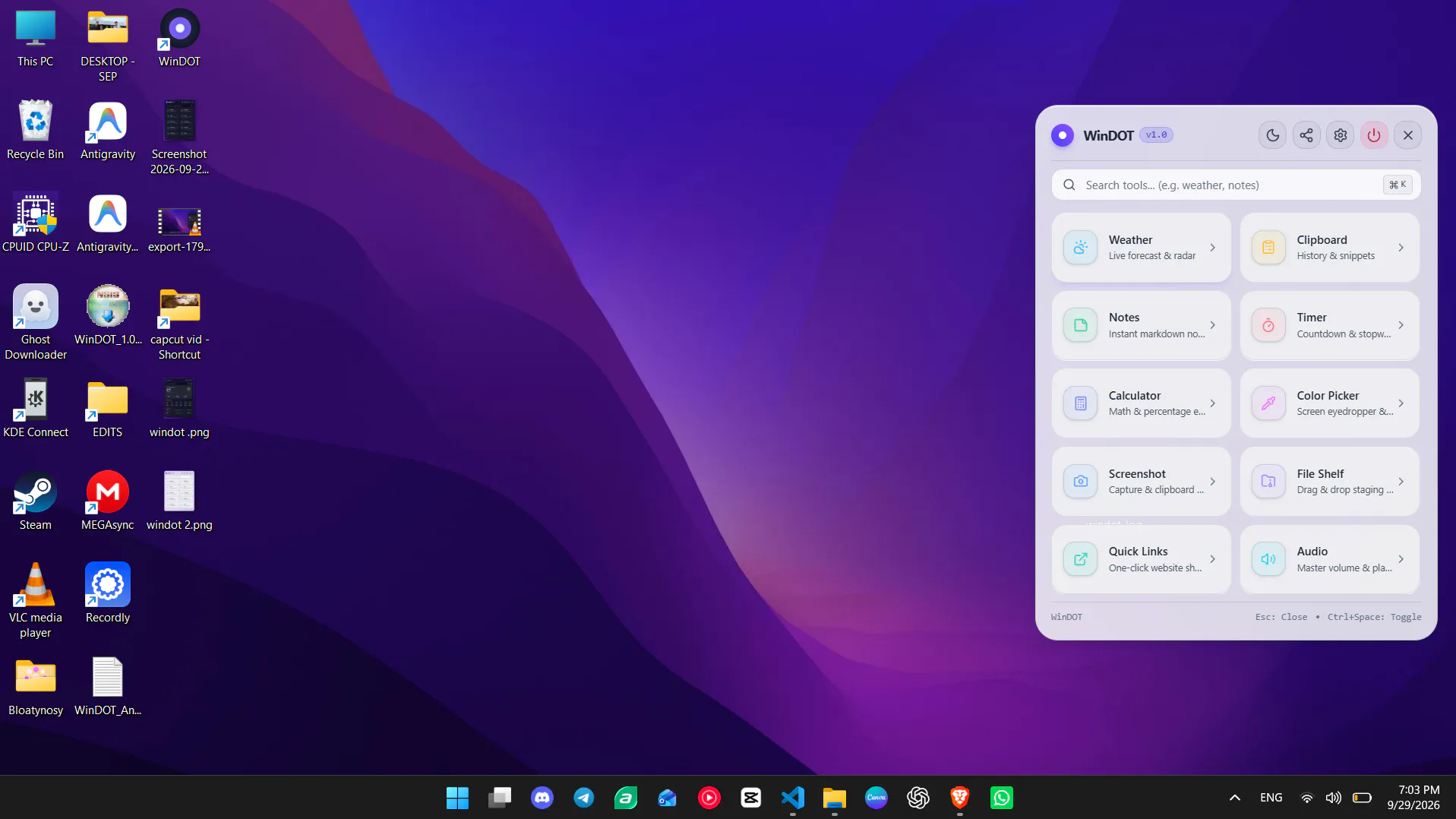Click the 'Master volume & pla...' text
This screenshot has height=819, width=1456.
(1344, 568)
